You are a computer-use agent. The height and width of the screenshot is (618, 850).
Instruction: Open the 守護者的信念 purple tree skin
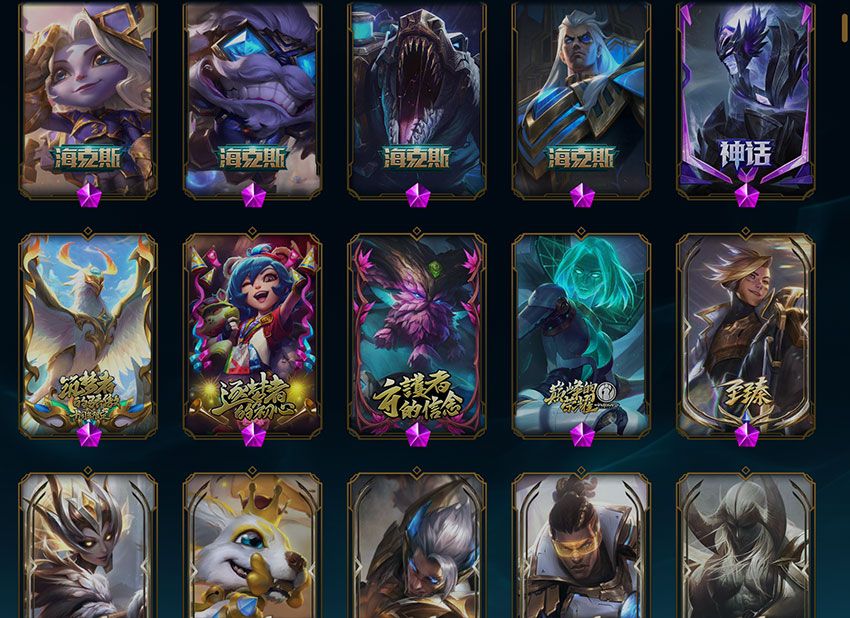tap(417, 335)
